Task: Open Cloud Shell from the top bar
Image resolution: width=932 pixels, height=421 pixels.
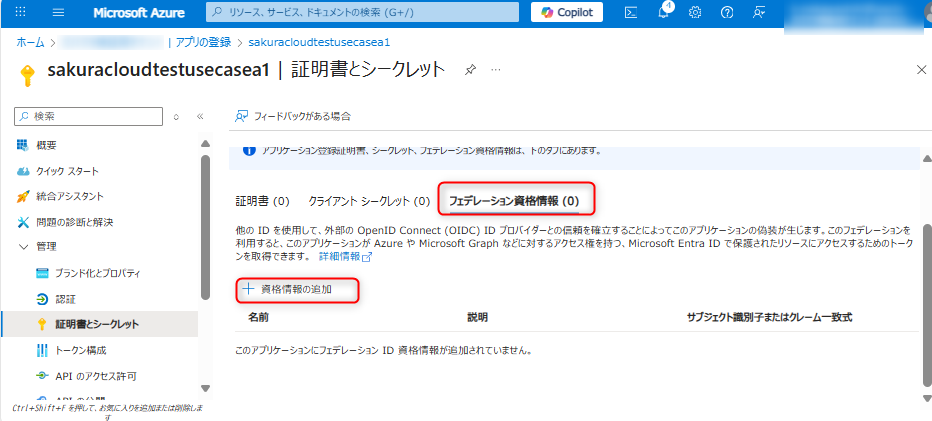Action: tap(631, 12)
